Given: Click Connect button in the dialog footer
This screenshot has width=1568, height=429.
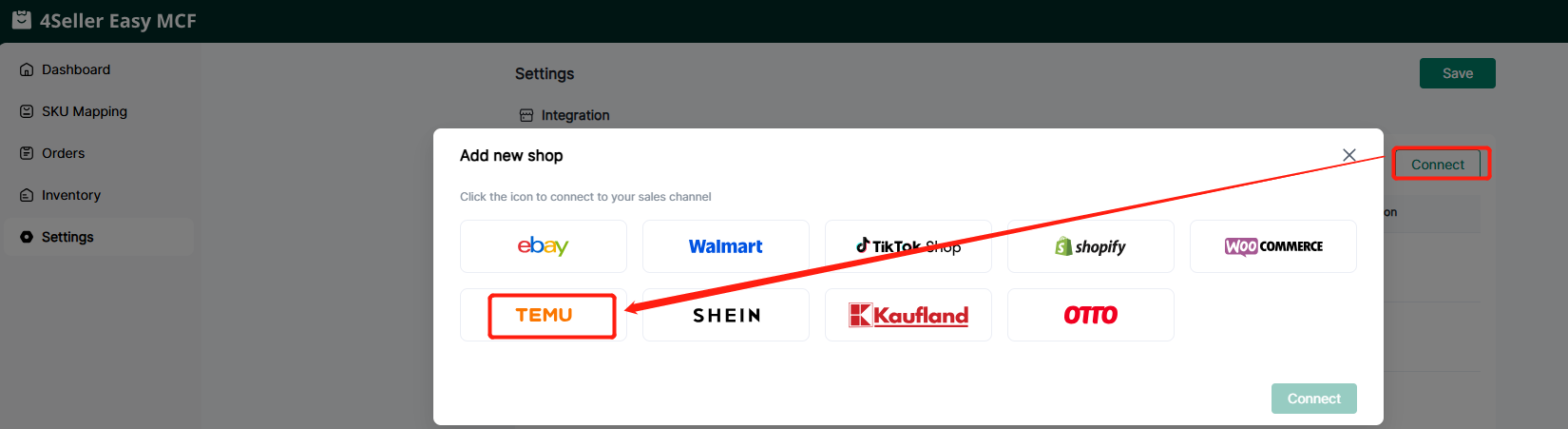Looking at the screenshot, I should pyautogui.click(x=1313, y=399).
